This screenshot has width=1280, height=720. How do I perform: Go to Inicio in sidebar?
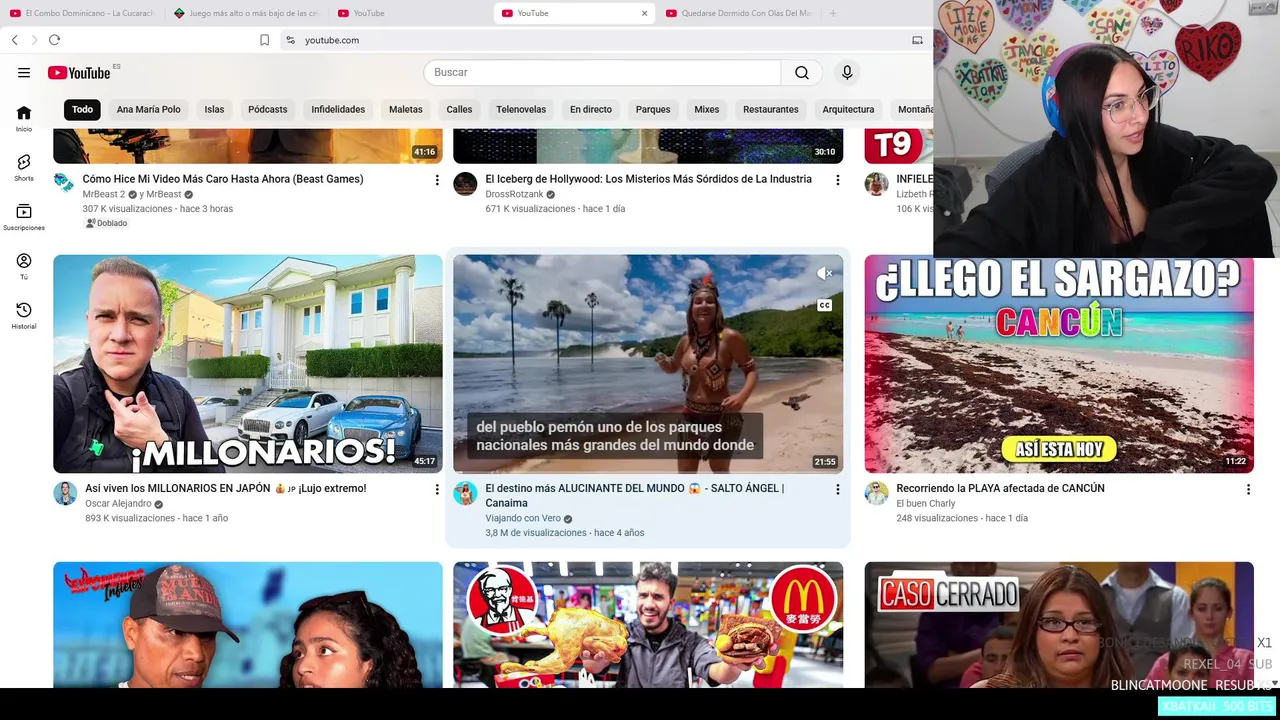[x=24, y=118]
